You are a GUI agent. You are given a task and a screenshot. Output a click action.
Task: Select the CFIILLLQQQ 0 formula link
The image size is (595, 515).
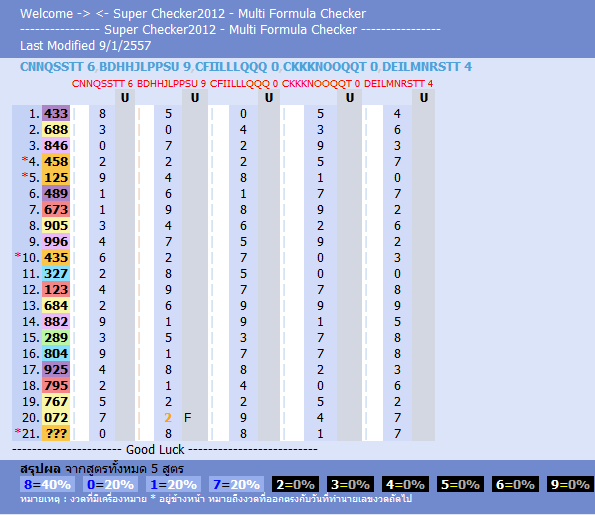pyautogui.click(x=237, y=67)
